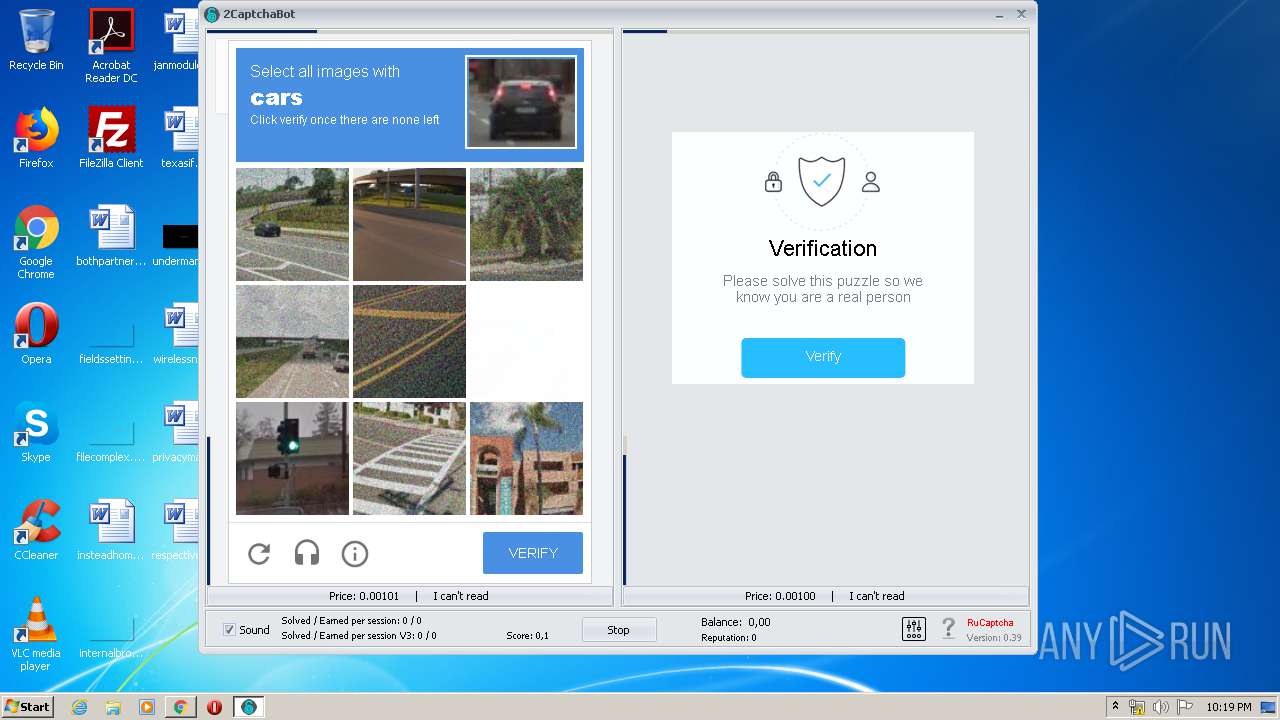This screenshot has width=1280, height=720.
Task: Launch Firefox from the desktop
Action: coord(36,138)
